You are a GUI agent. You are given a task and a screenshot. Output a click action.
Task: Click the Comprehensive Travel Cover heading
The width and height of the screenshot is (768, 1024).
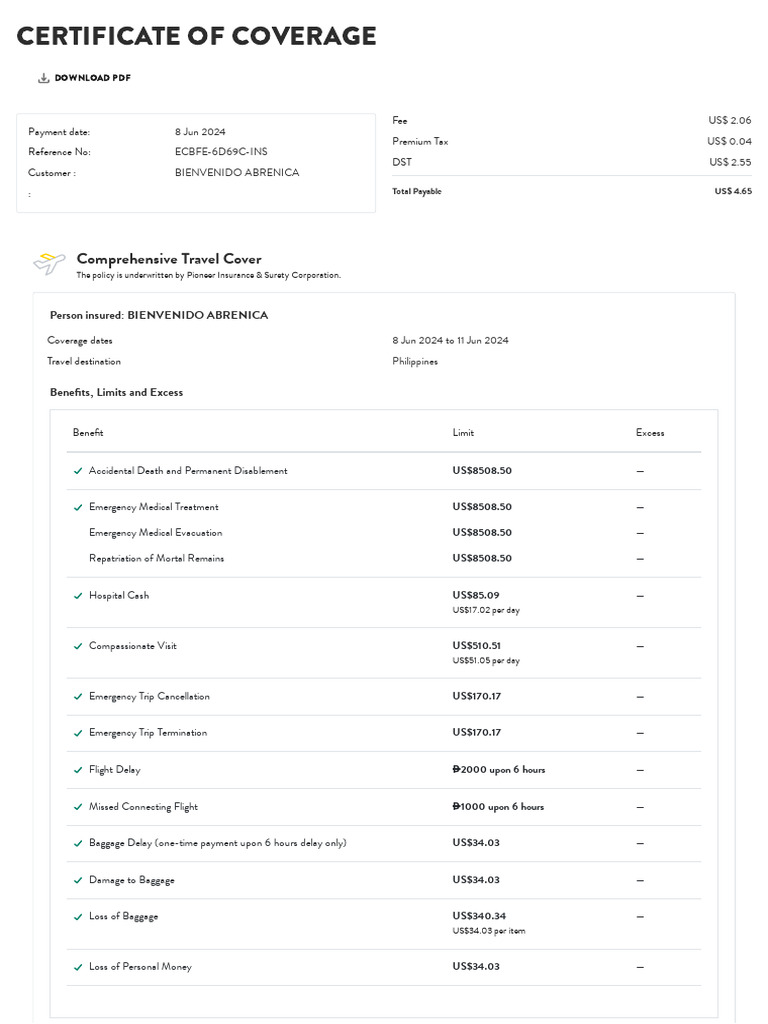click(169, 259)
